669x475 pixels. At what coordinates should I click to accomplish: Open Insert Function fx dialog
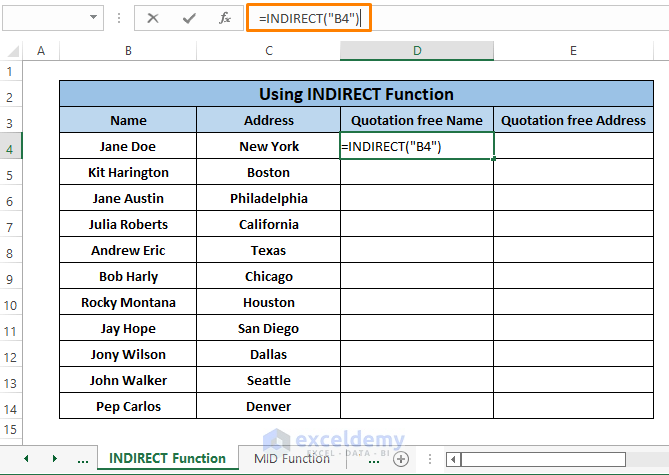click(x=225, y=18)
